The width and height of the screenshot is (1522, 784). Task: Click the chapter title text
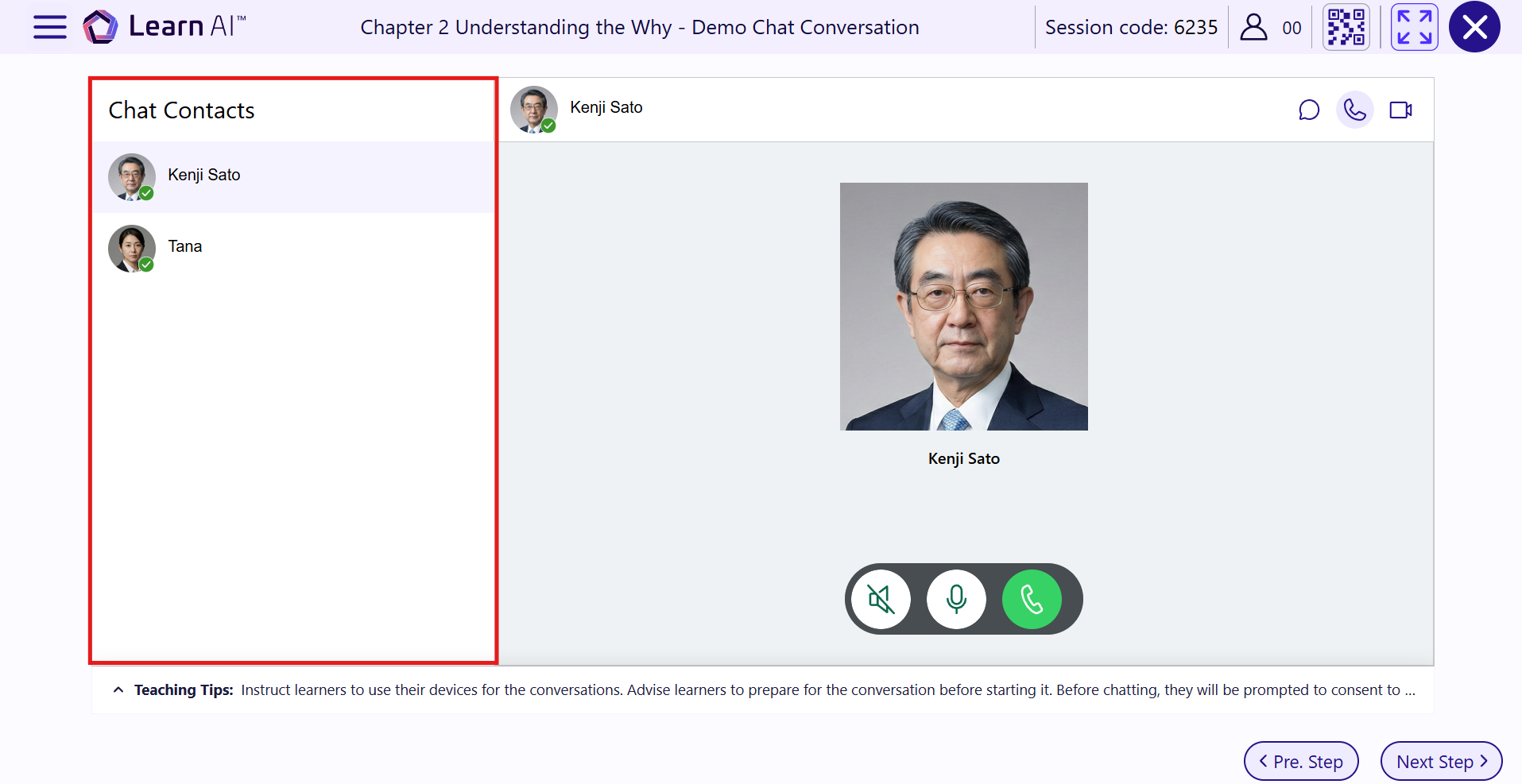pos(640,27)
